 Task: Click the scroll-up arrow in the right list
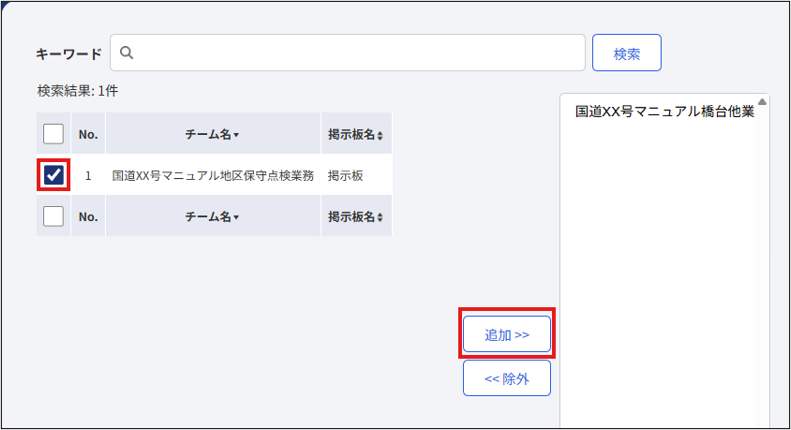762,102
